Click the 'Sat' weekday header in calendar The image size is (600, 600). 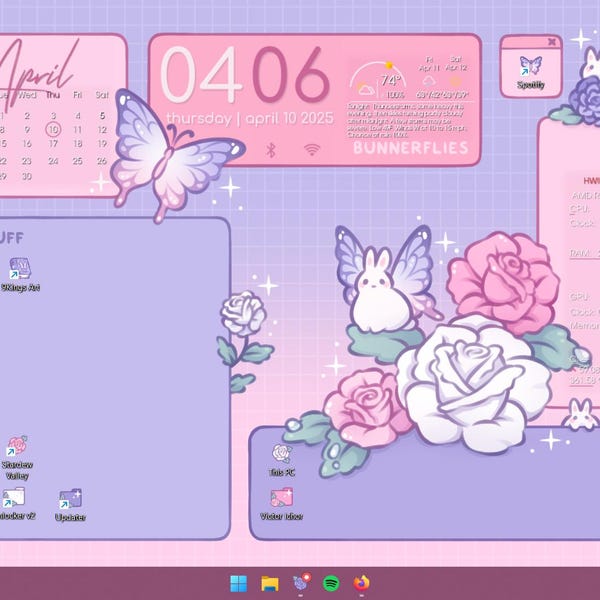pos(102,95)
